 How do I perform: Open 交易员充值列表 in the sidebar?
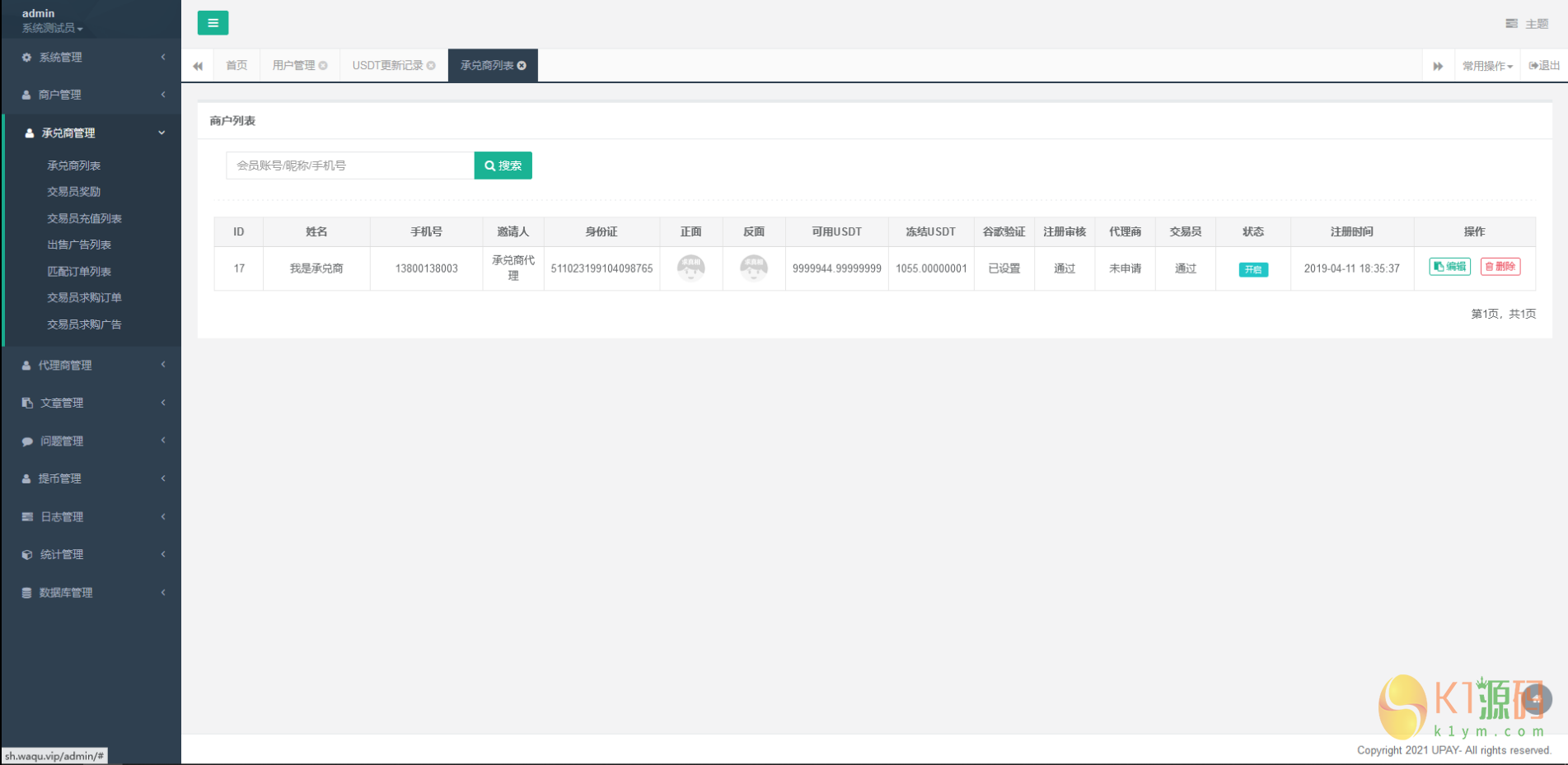coord(84,218)
